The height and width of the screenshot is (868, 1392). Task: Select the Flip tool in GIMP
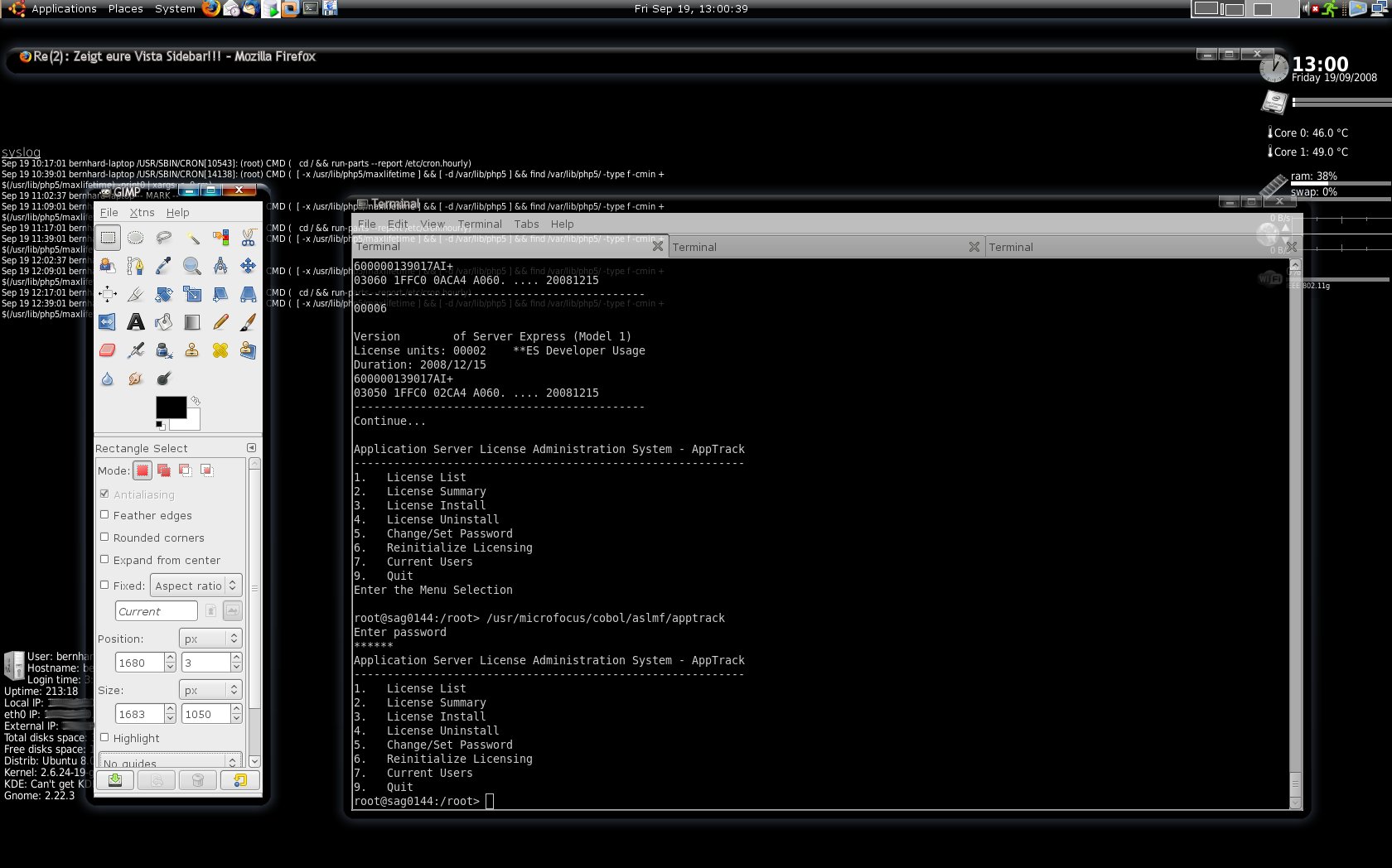[108, 322]
